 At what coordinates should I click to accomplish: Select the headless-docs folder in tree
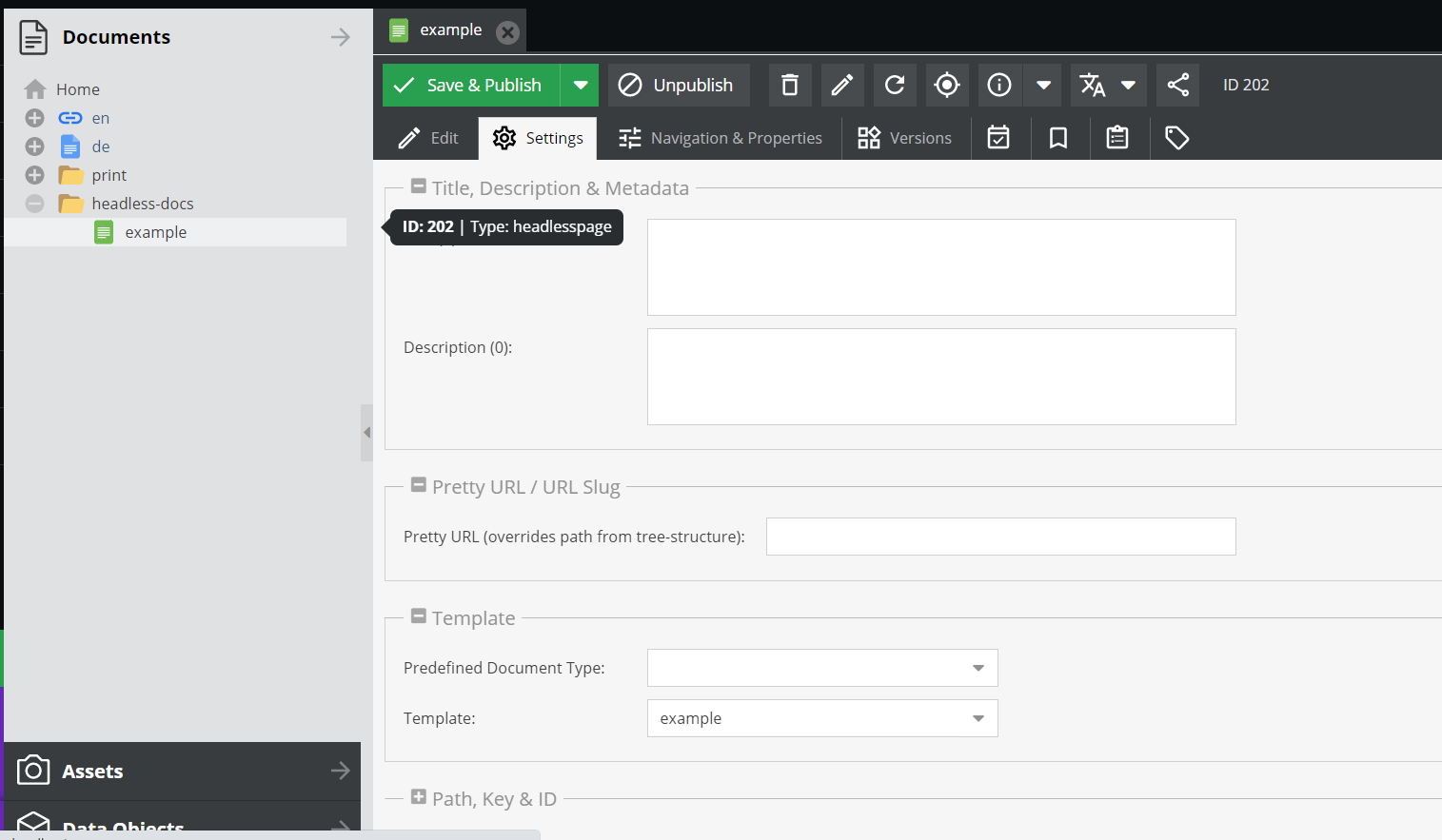(143, 204)
